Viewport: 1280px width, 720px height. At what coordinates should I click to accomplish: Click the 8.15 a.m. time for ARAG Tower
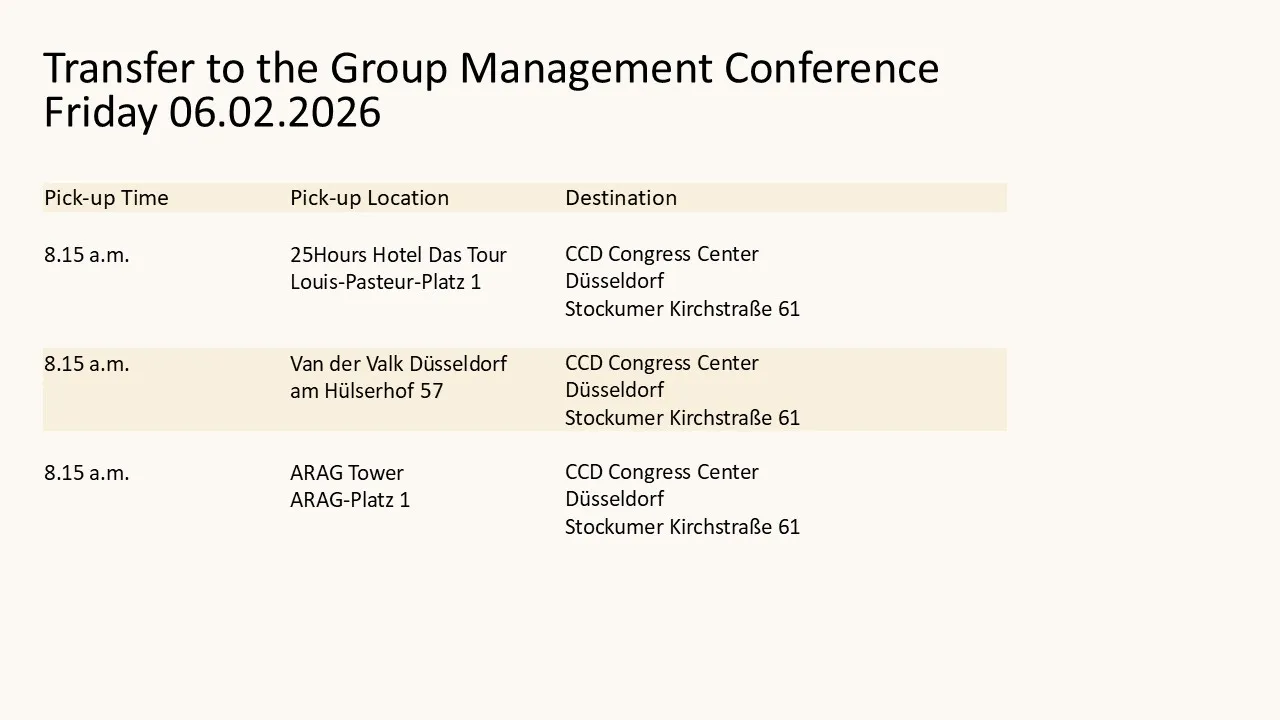click(87, 473)
